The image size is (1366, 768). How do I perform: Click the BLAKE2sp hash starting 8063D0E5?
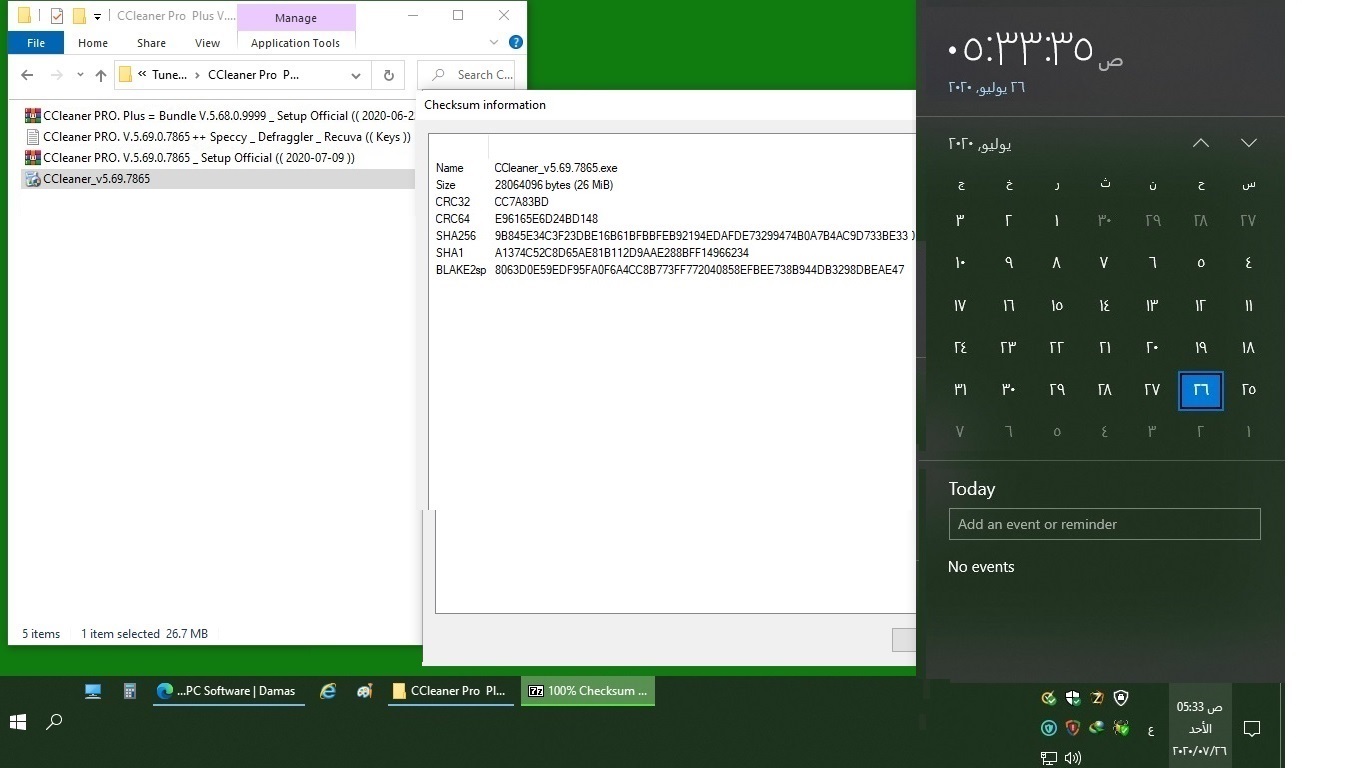point(699,270)
